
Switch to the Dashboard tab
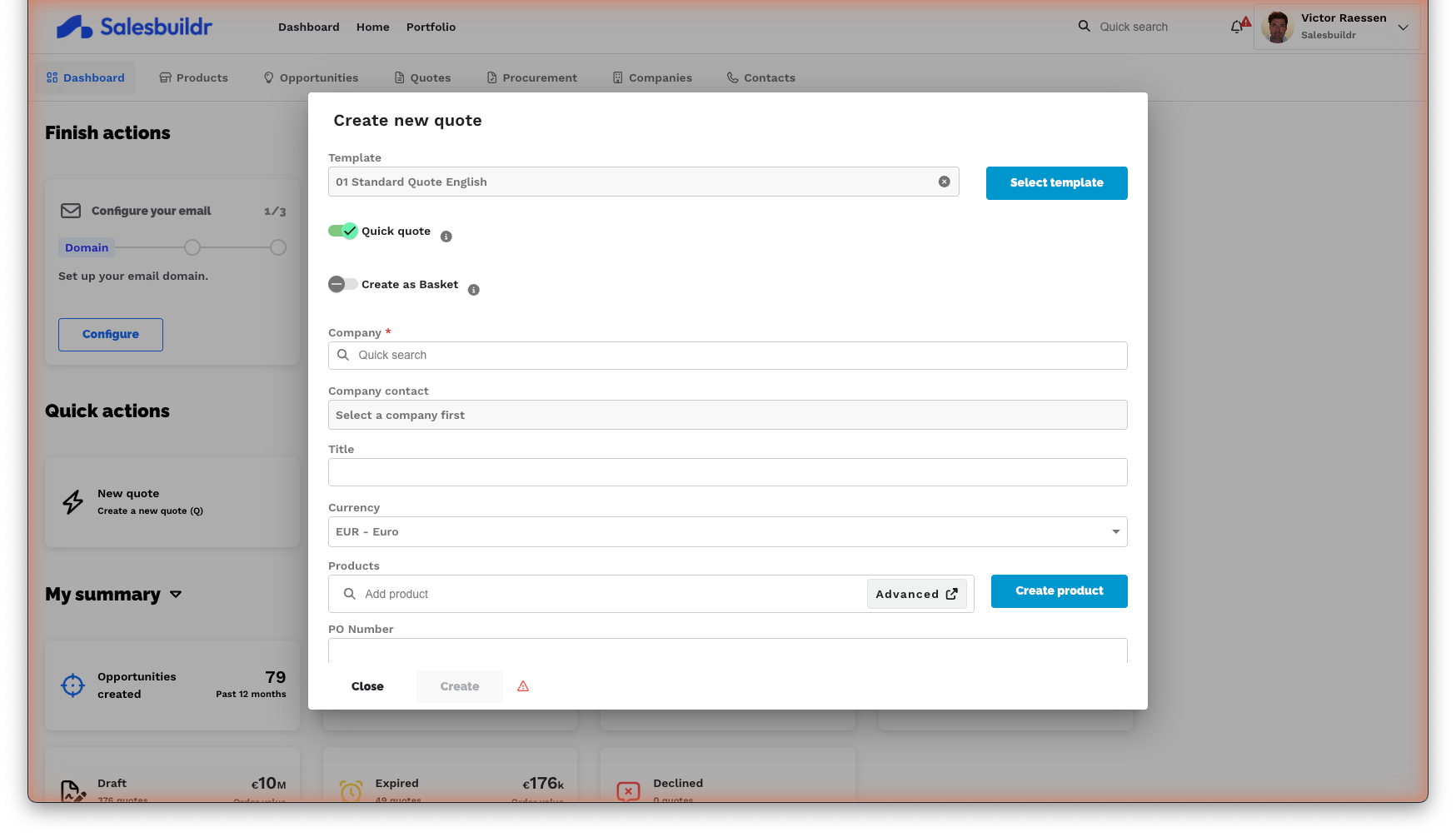pos(86,77)
